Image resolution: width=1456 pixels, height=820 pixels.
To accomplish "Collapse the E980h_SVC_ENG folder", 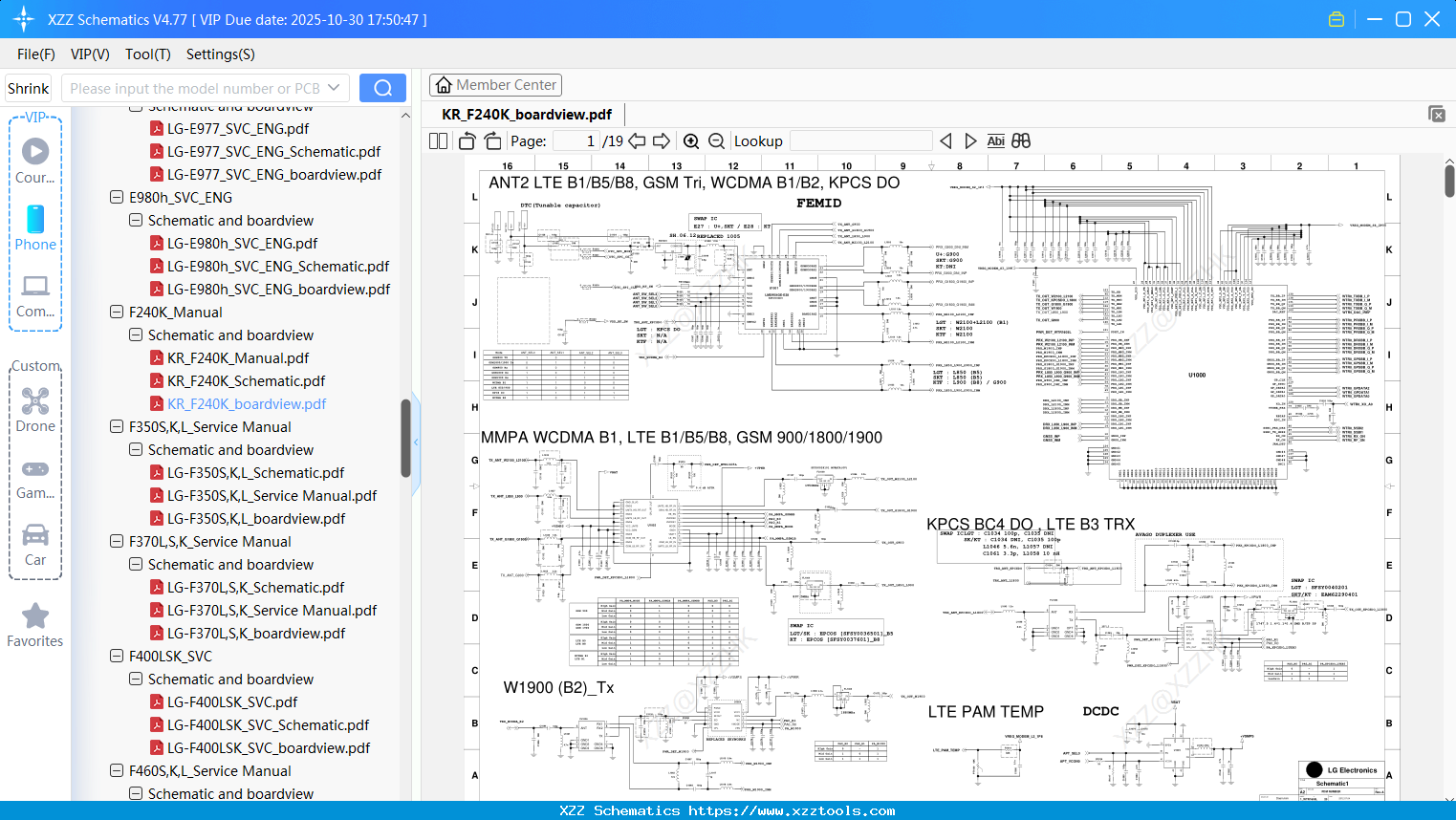I will (x=115, y=197).
